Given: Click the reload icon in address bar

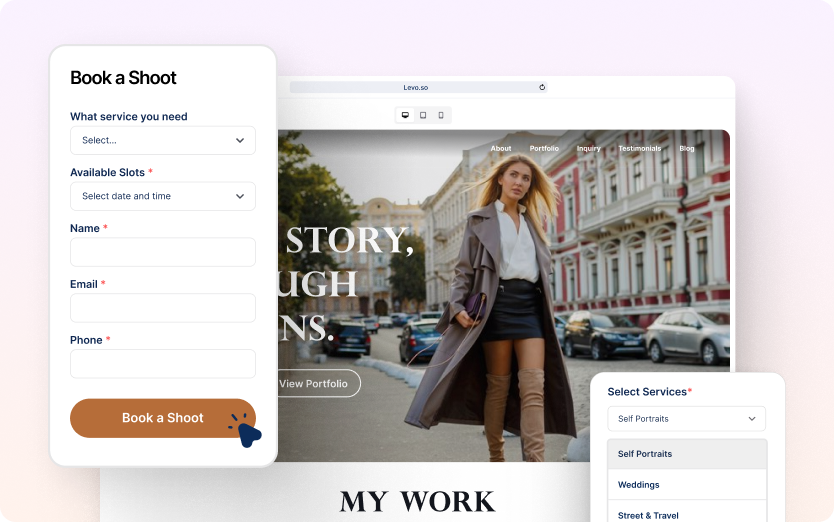Looking at the screenshot, I should point(542,87).
